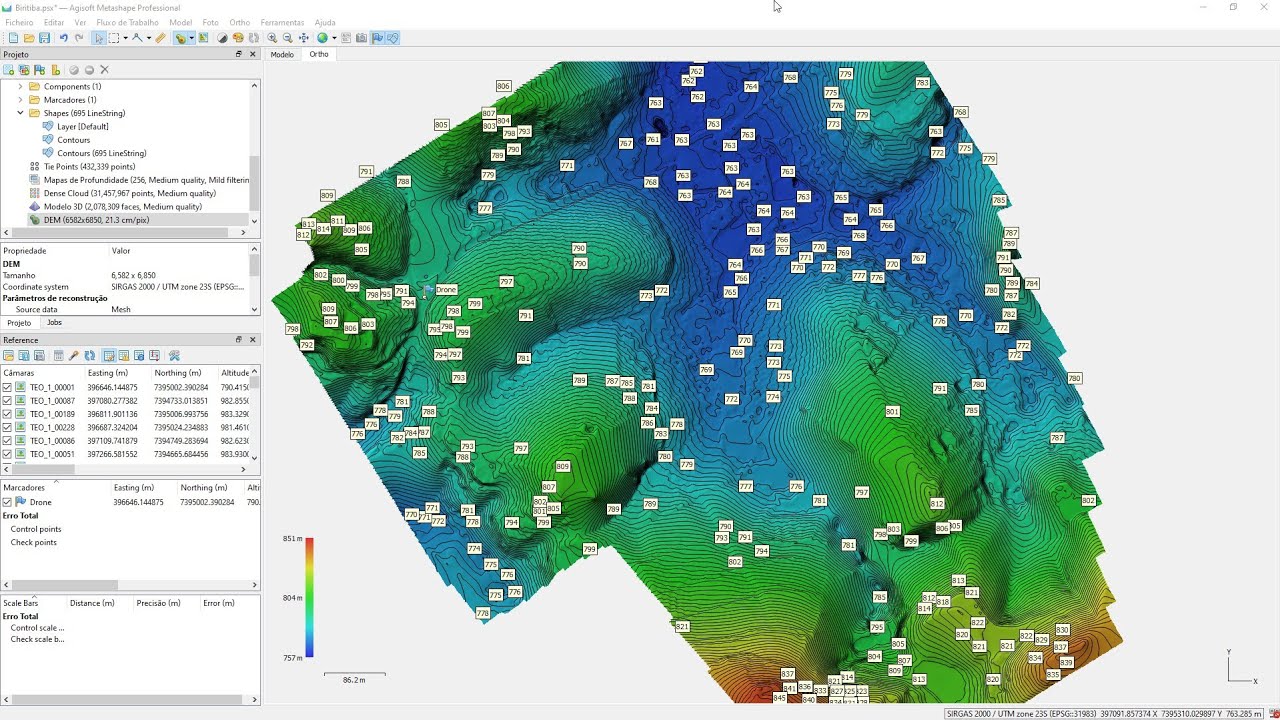
Task: Open the Ficheiro menu
Action: point(19,22)
